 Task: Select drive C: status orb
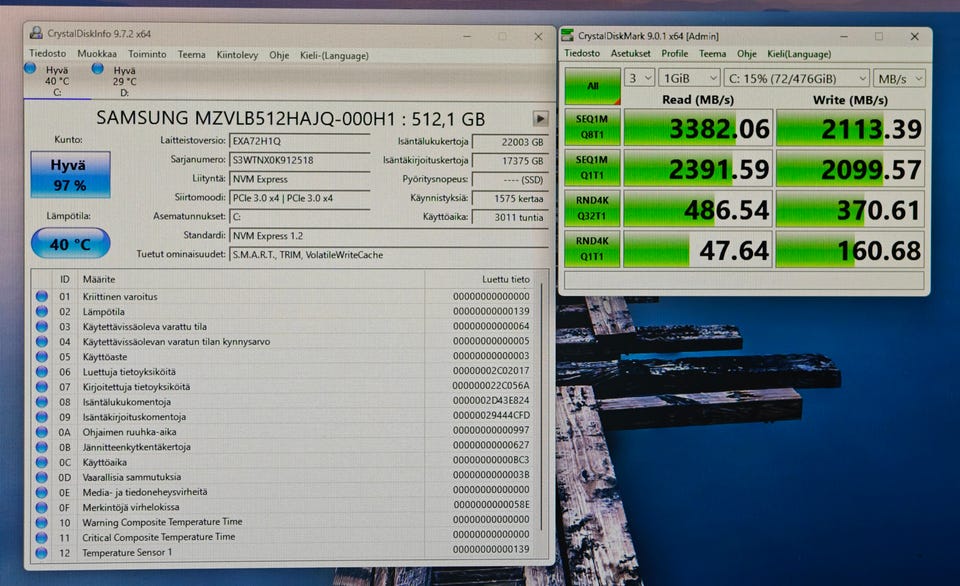point(31,69)
